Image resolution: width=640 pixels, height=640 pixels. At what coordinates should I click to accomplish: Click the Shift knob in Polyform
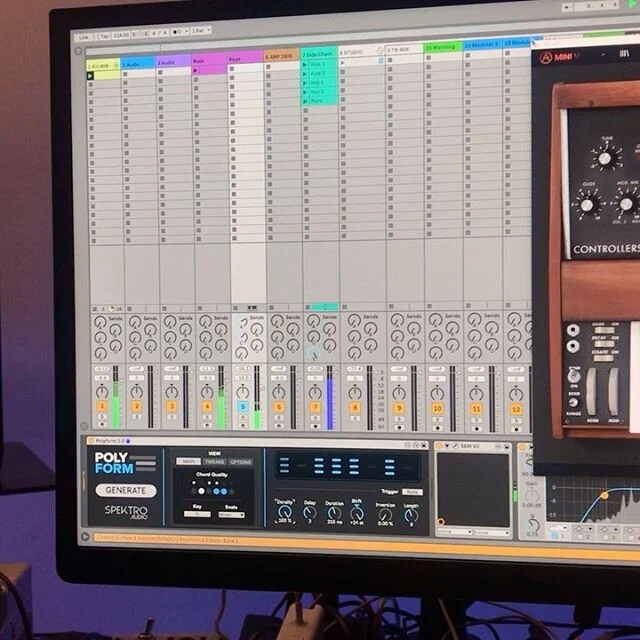(x=357, y=513)
